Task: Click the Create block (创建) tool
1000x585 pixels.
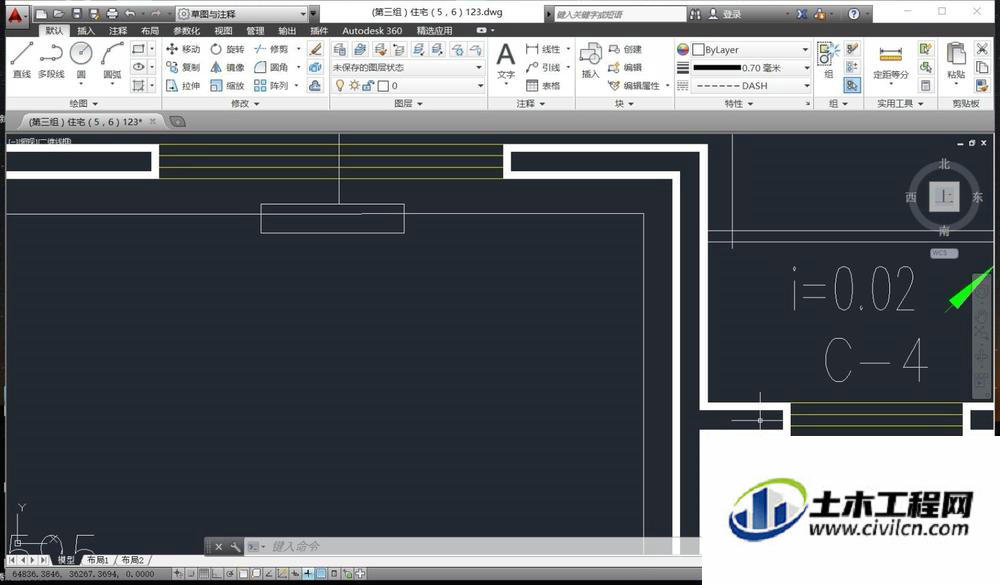Action: [626, 49]
